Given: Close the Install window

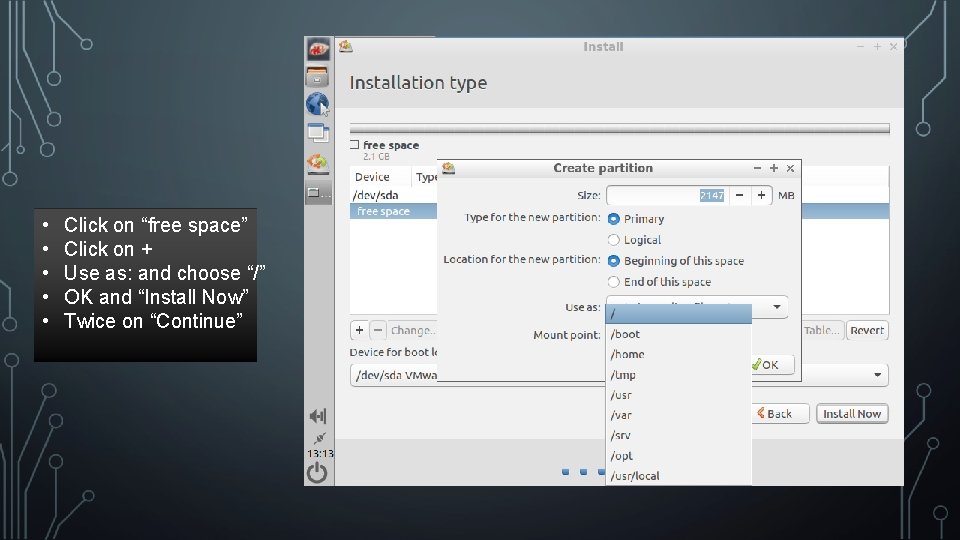Looking at the screenshot, I should click(x=893, y=47).
